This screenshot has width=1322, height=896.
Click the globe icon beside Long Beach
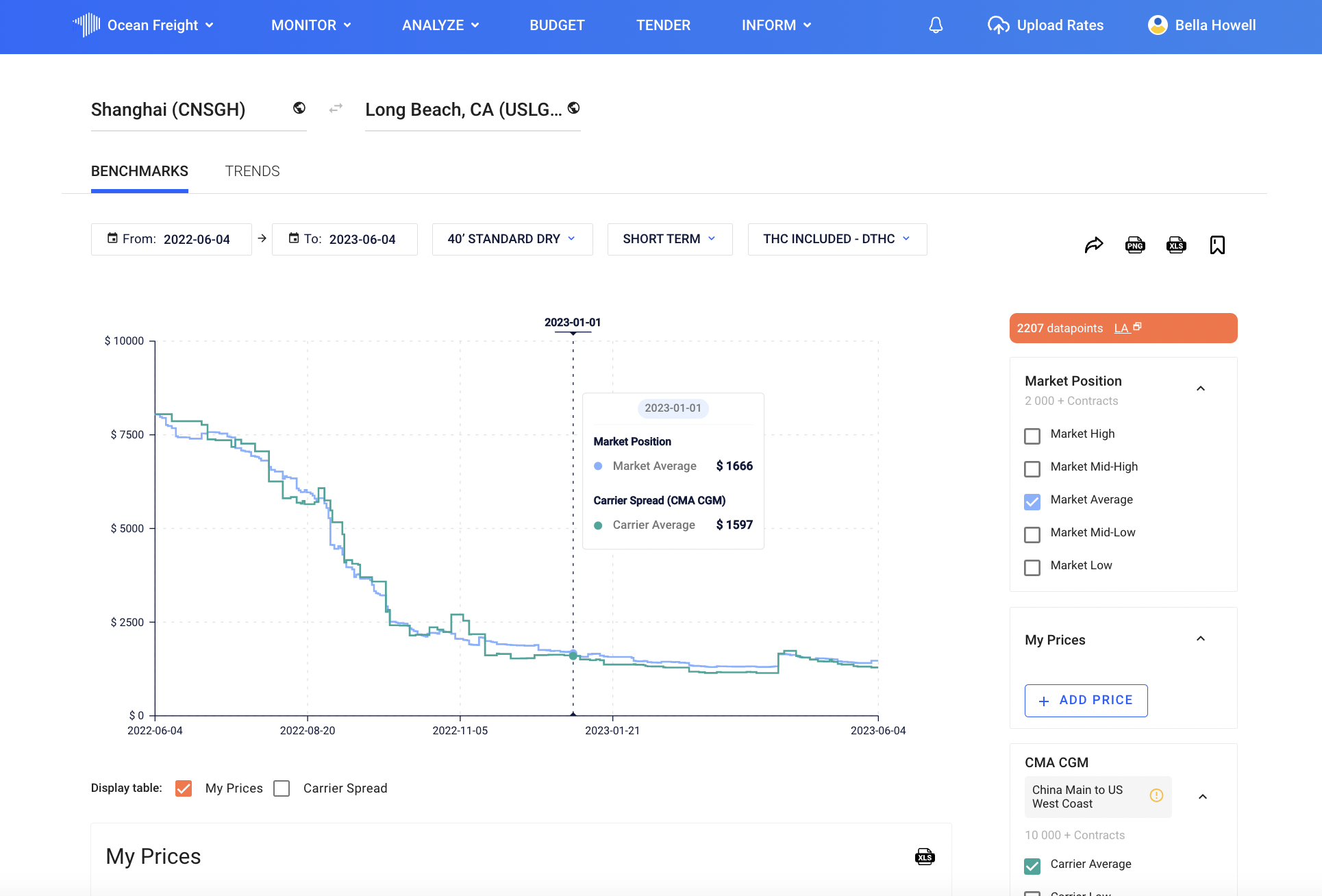pos(574,108)
